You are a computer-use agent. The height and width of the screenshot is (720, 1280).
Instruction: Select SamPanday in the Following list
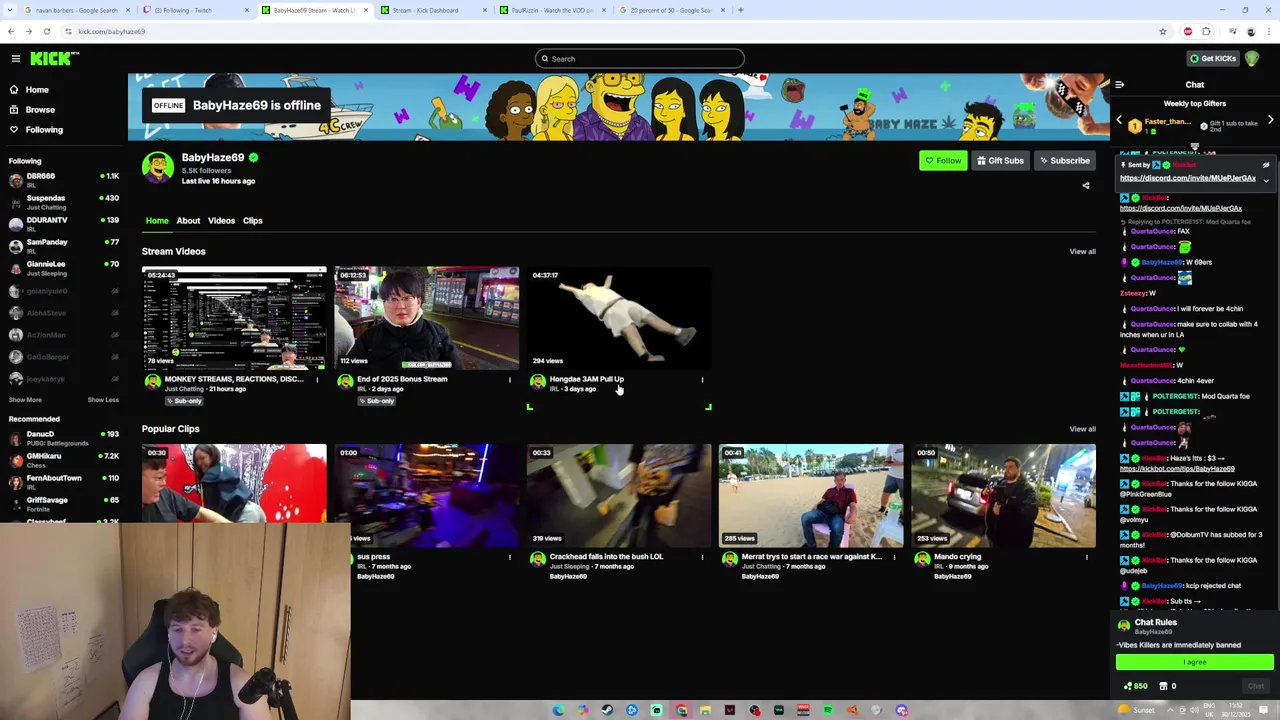click(x=63, y=247)
